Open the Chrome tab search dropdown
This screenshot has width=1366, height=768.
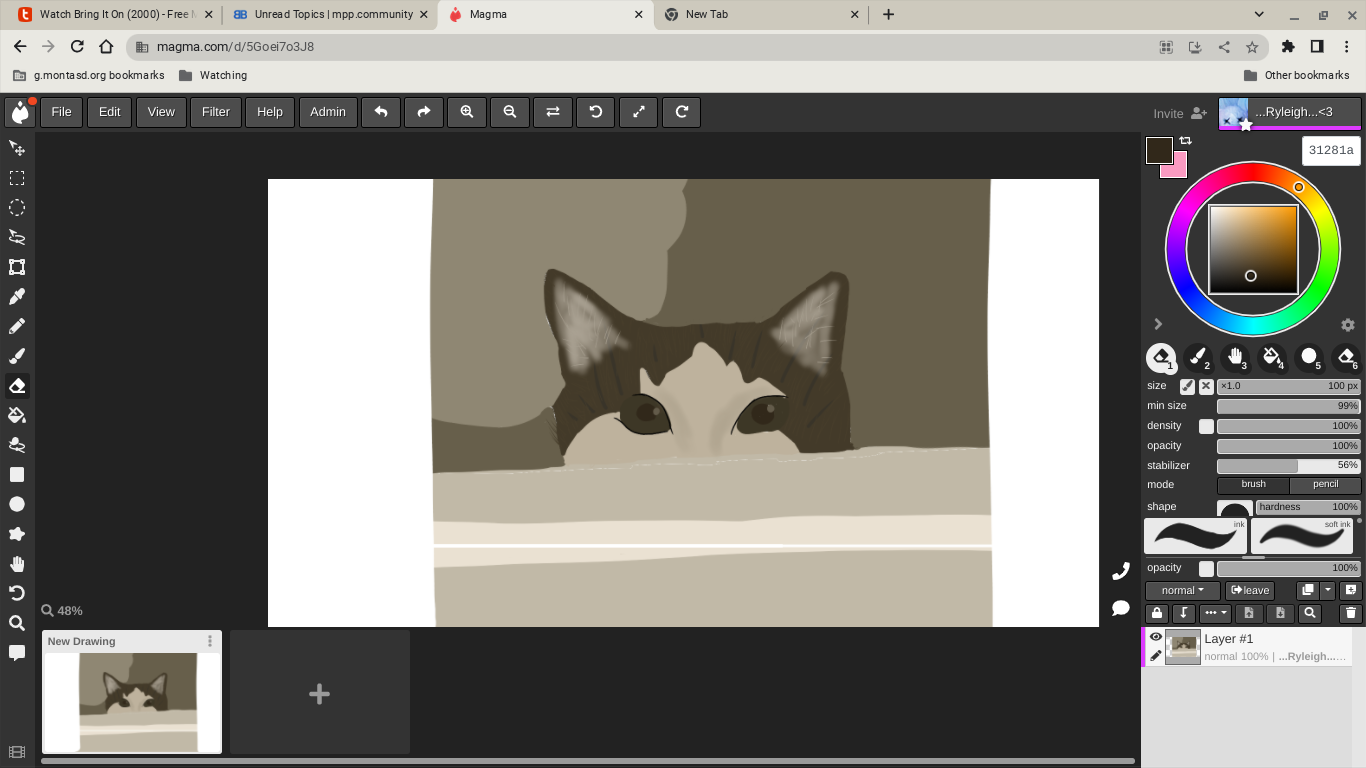click(x=1259, y=14)
